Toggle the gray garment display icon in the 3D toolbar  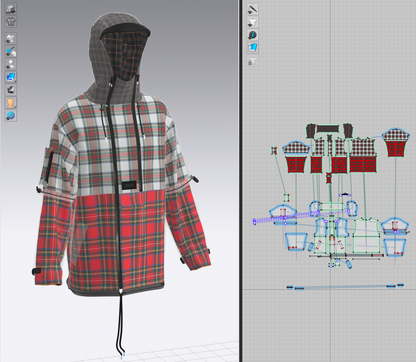[x=11, y=22]
